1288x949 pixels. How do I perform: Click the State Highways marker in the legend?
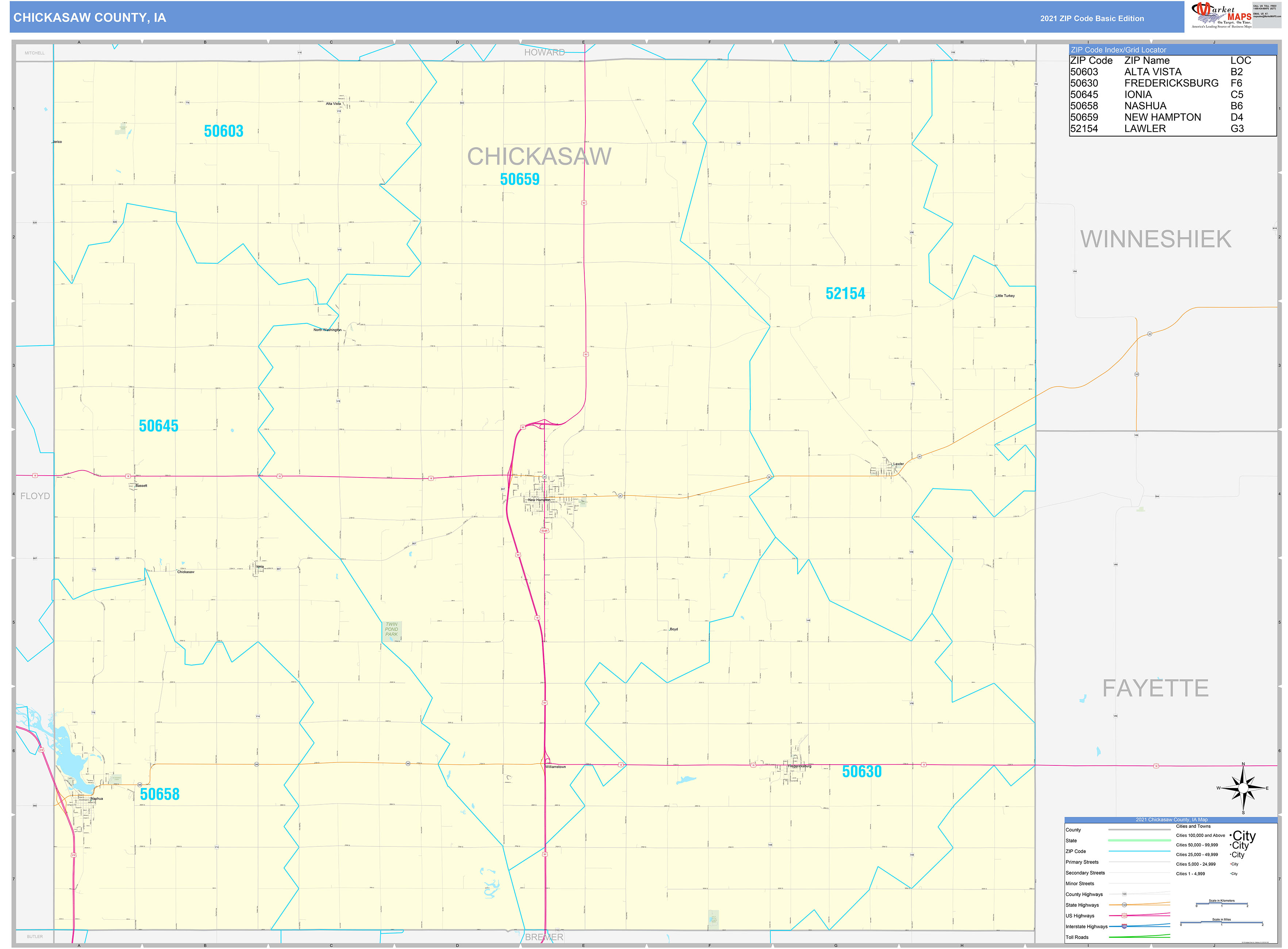tap(1124, 905)
